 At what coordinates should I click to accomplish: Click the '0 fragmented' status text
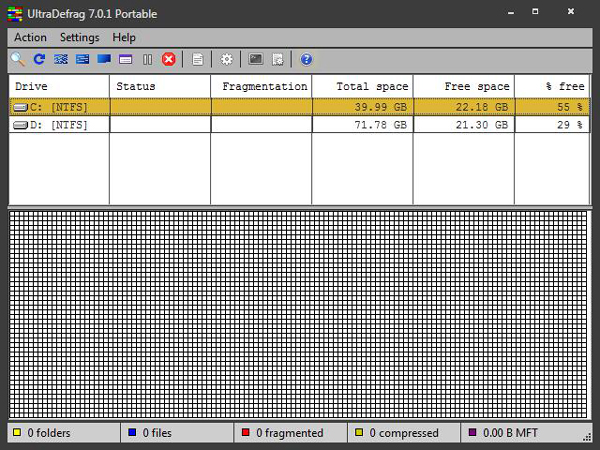pos(290,433)
